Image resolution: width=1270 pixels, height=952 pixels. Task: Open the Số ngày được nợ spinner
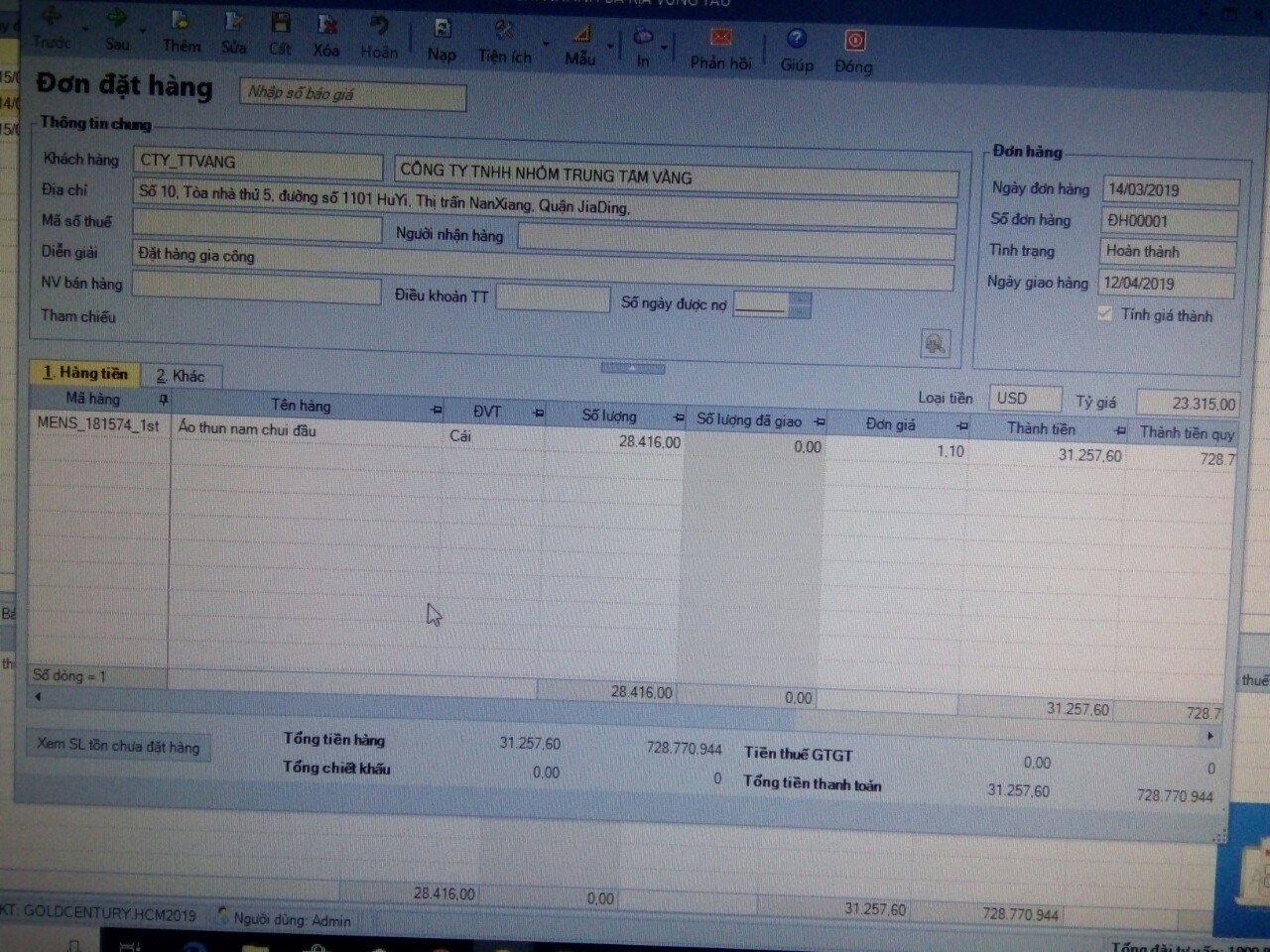point(801,305)
